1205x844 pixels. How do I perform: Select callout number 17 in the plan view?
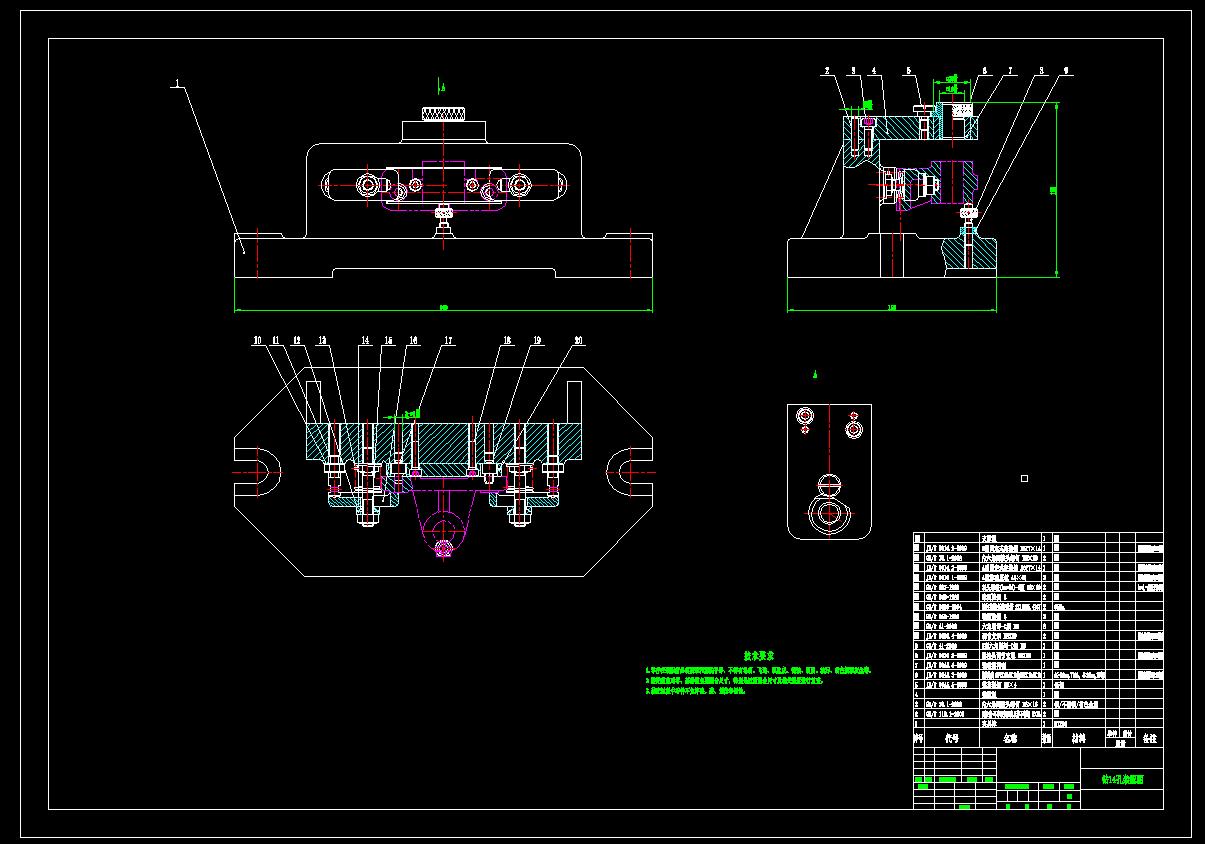(448, 341)
